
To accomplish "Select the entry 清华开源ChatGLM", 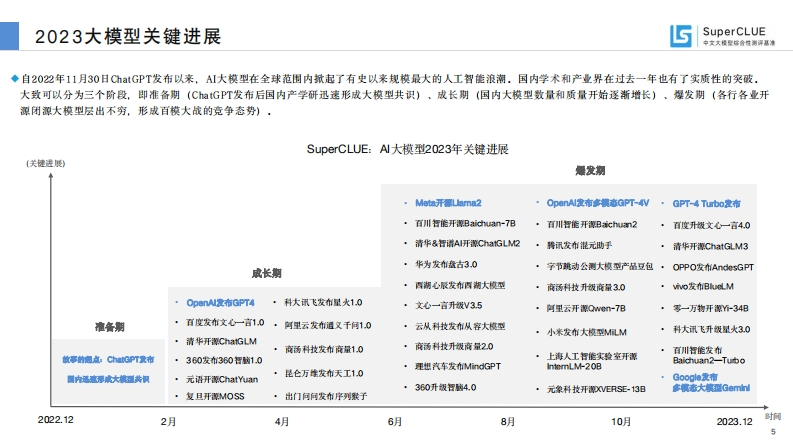I will click(222, 341).
